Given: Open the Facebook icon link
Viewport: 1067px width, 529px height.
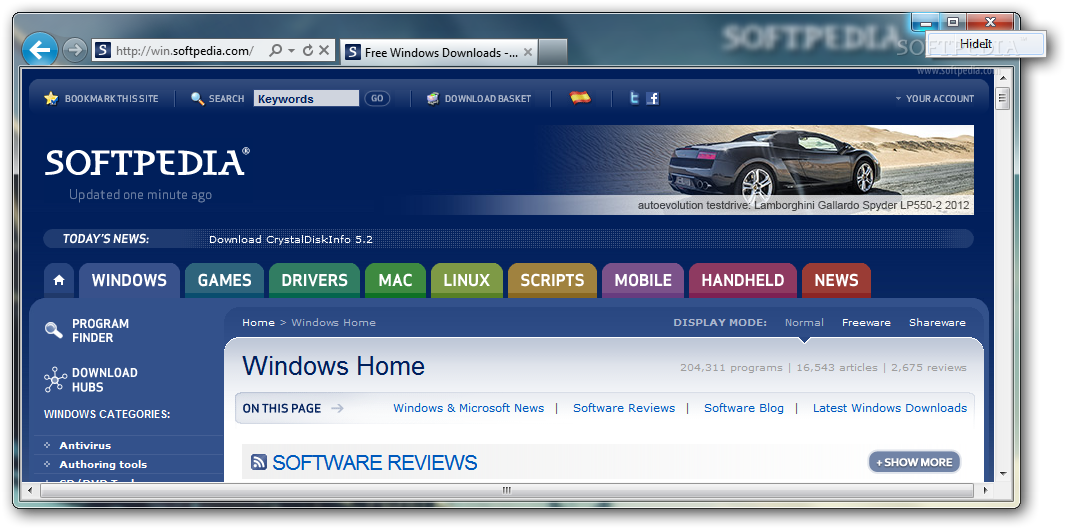Looking at the screenshot, I should click(653, 99).
